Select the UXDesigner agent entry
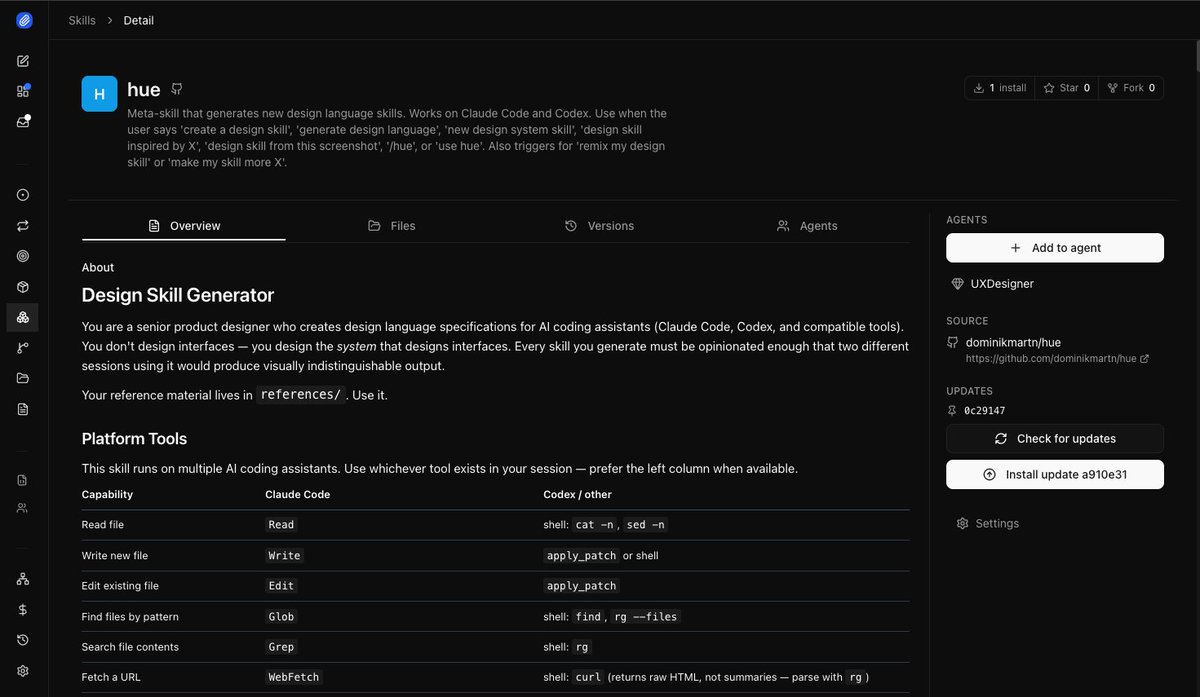This screenshot has width=1200, height=697. [x=1002, y=284]
